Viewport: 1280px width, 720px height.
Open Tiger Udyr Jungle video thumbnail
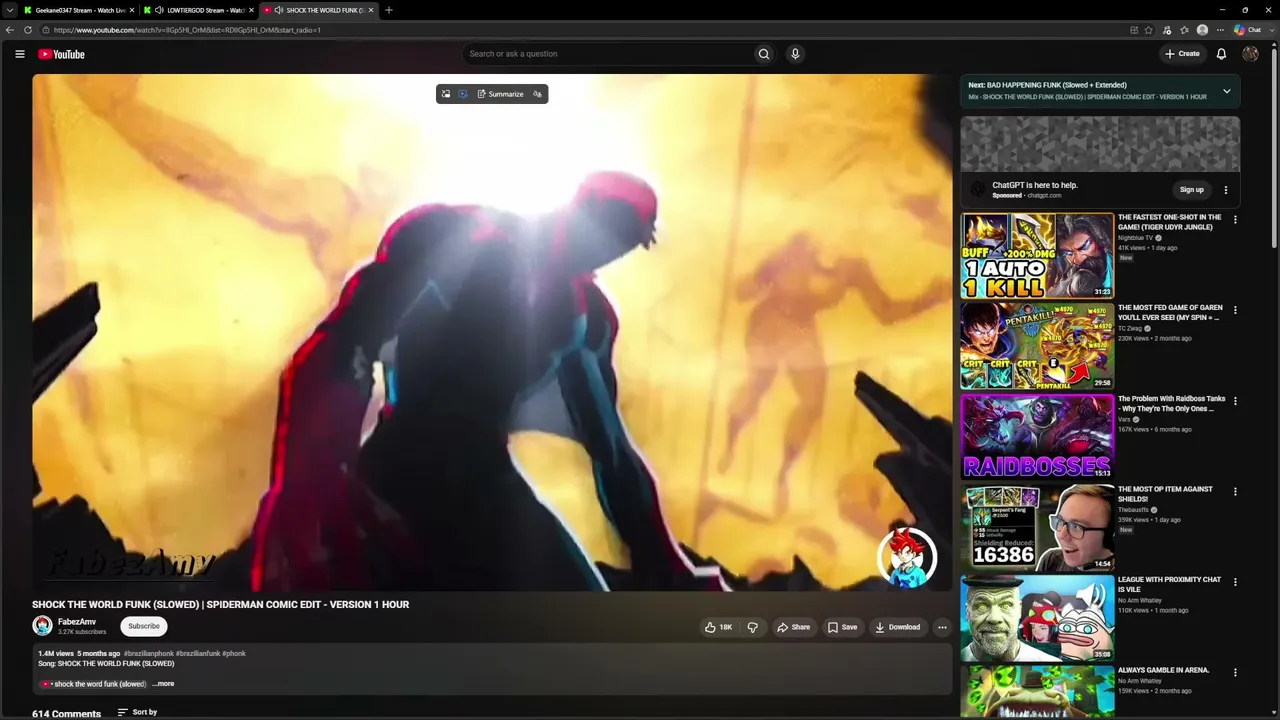pos(1037,255)
